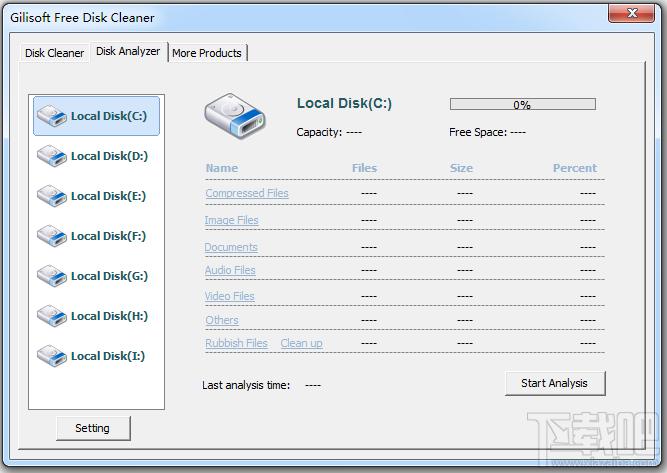The width and height of the screenshot is (667, 473).
Task: Switch to the Disk Analyzer tab
Action: pyautogui.click(x=128, y=51)
